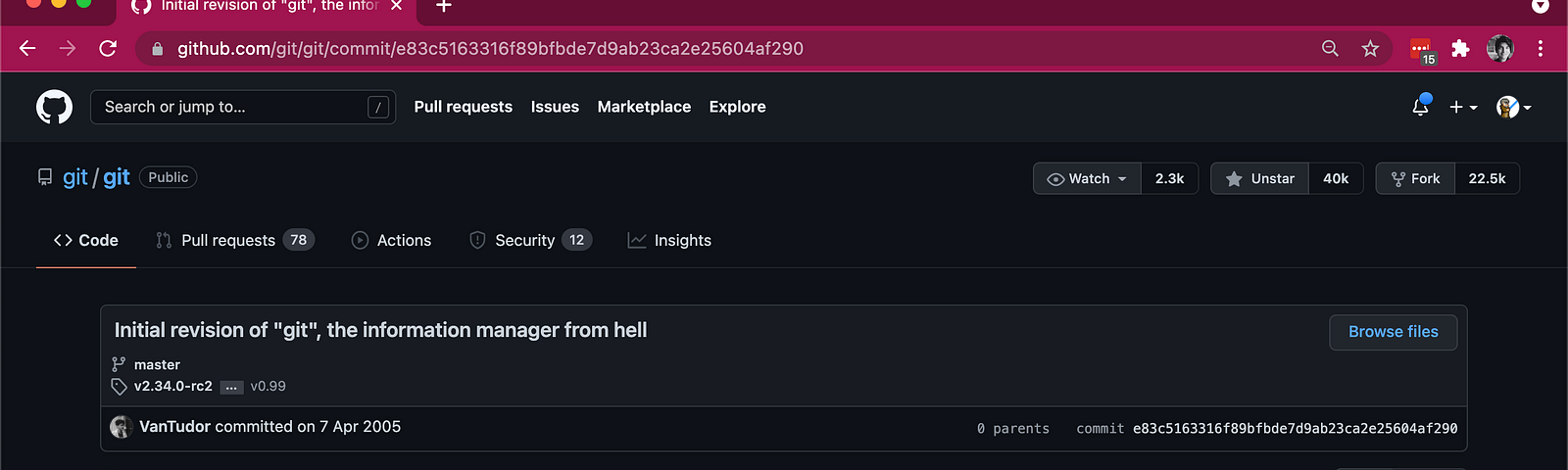Viewport: 1568px width, 470px height.
Task: Click the browser zoom magnifier icon
Action: (x=1330, y=48)
